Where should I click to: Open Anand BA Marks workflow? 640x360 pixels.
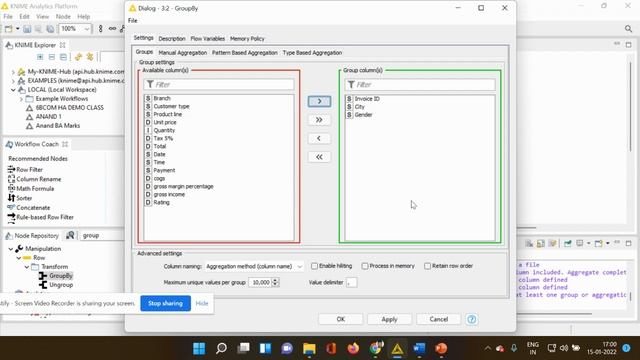tap(58, 126)
